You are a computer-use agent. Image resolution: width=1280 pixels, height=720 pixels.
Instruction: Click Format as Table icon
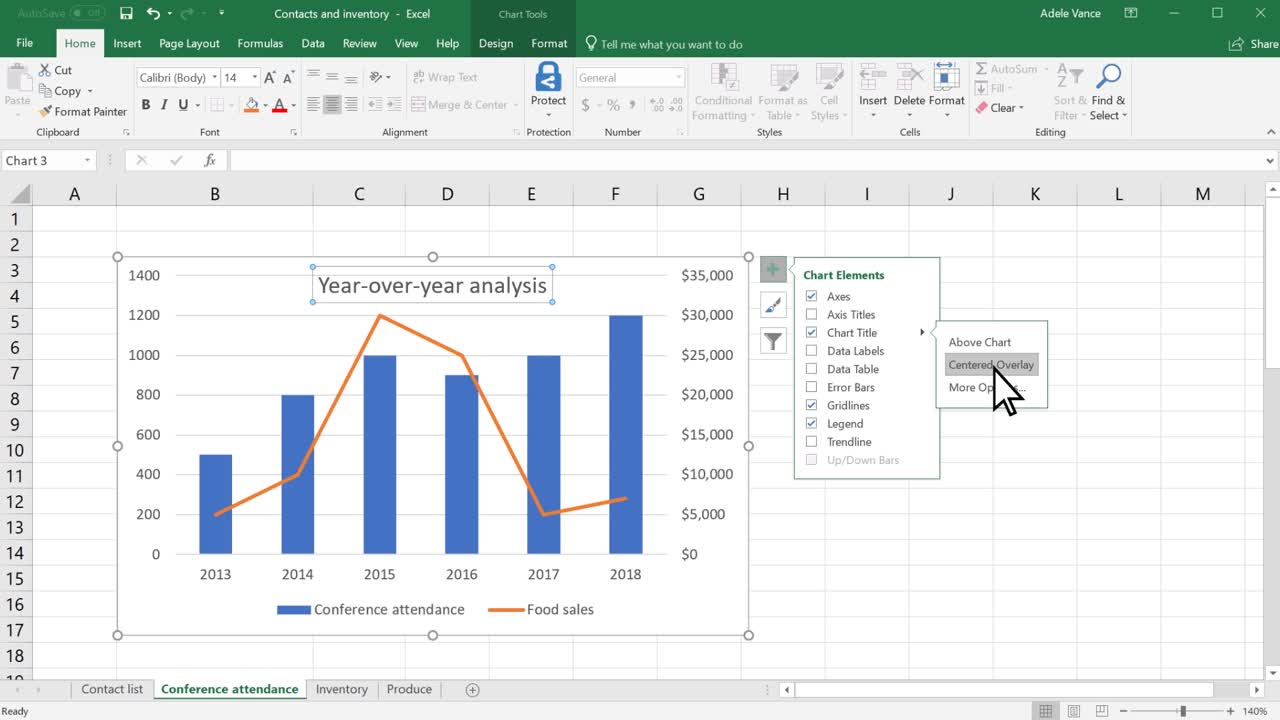pos(782,77)
